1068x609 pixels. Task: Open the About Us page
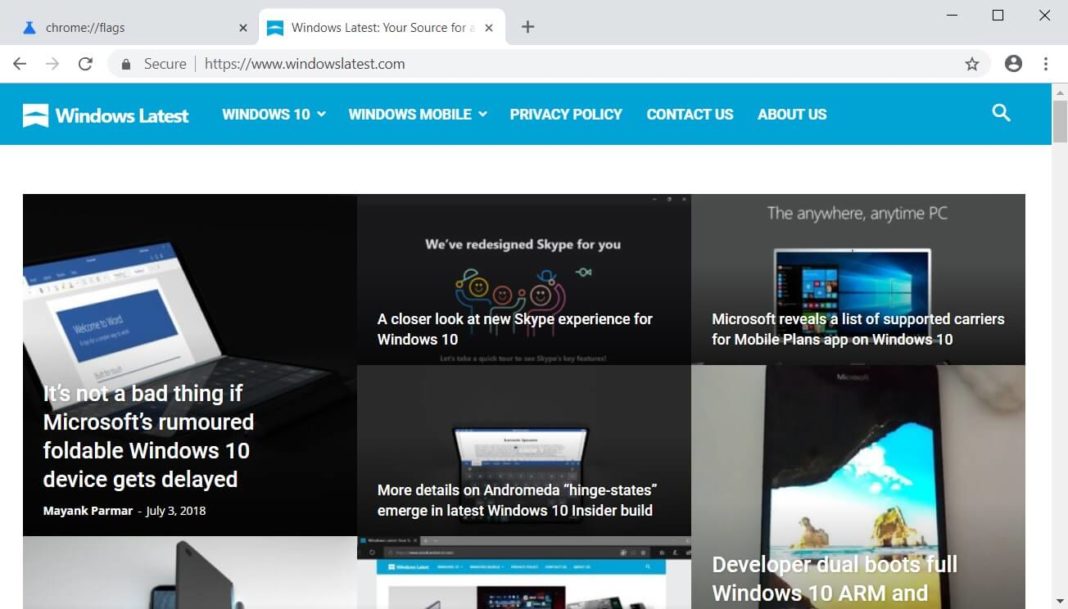pos(791,114)
